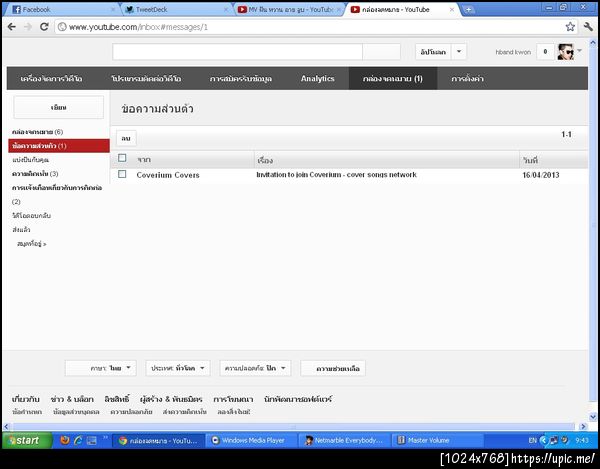The image size is (600, 469).
Task: Open the settings navigation item after Inbox
Action: [x=467, y=78]
